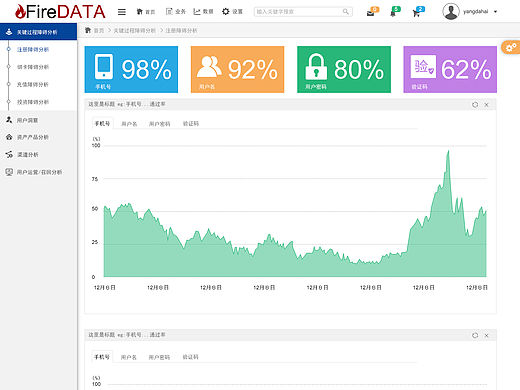Toggle the hamburger menu icon

point(122,12)
